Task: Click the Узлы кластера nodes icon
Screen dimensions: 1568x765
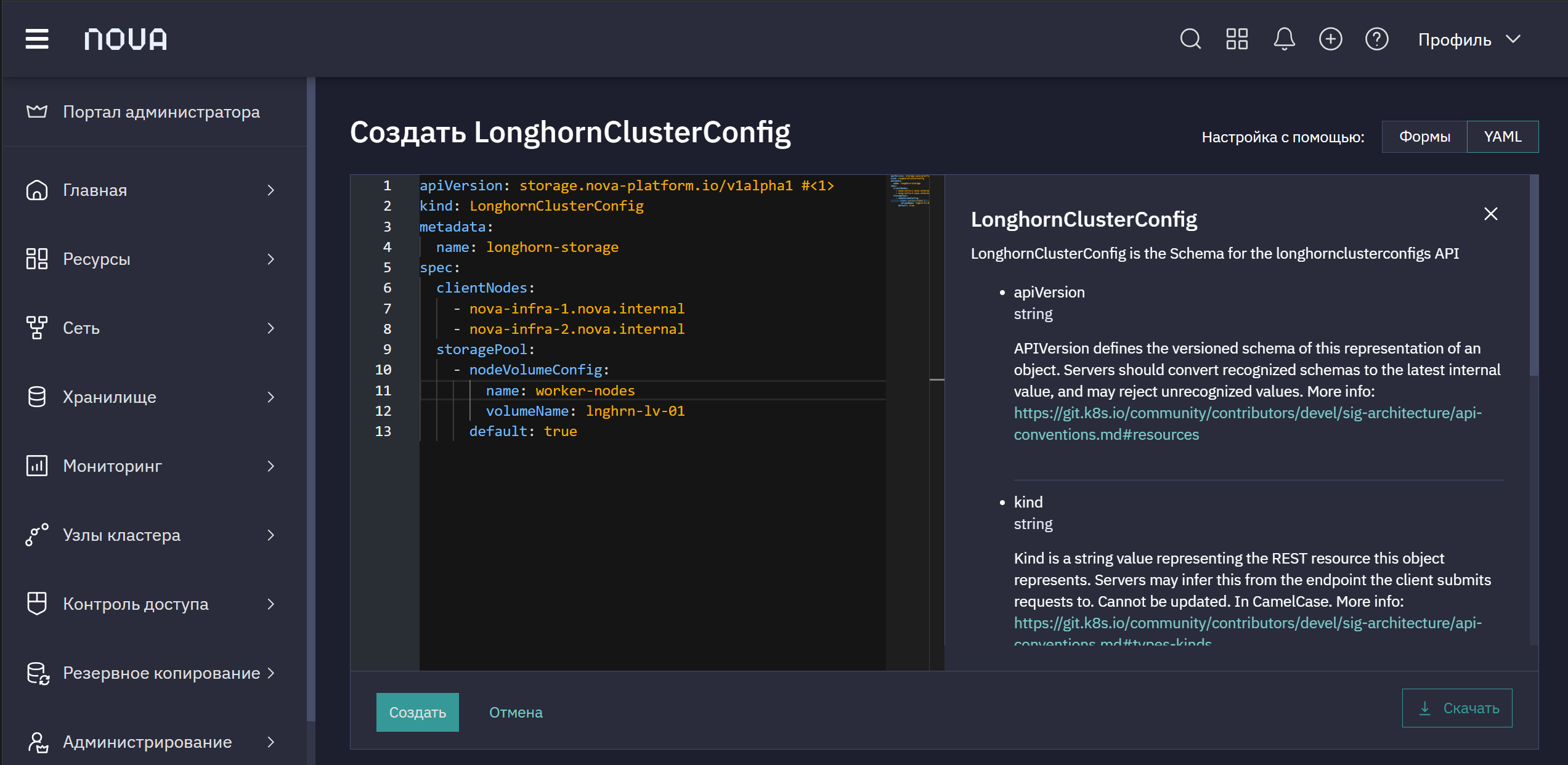Action: point(37,535)
